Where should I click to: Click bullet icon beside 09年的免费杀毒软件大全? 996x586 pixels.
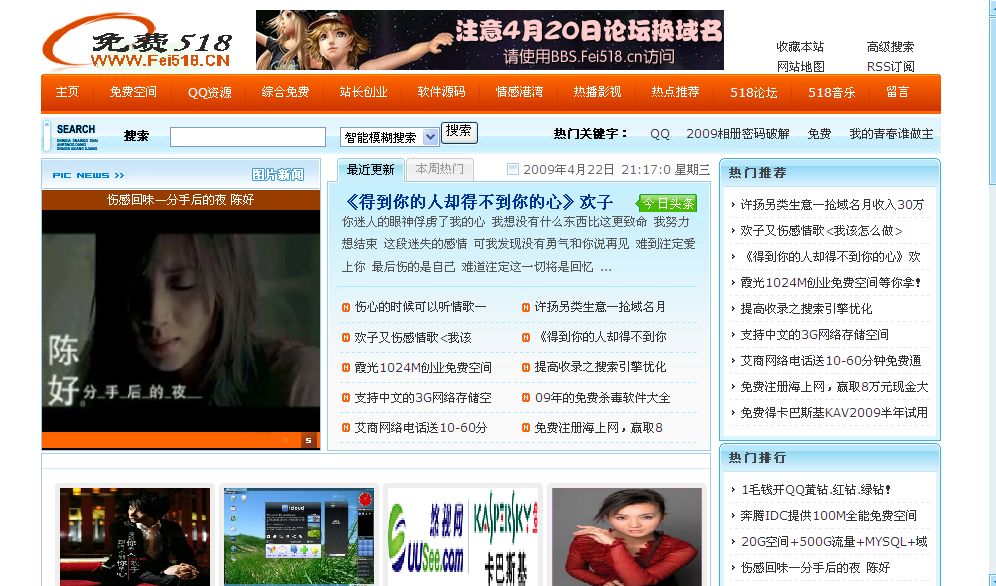click(526, 397)
